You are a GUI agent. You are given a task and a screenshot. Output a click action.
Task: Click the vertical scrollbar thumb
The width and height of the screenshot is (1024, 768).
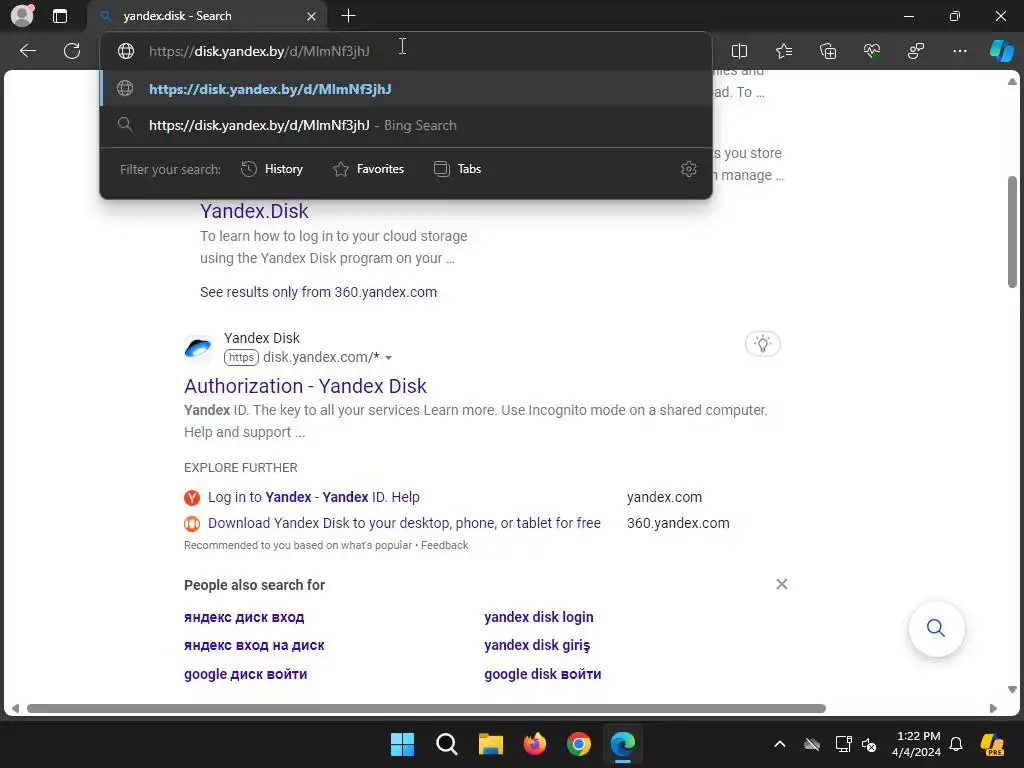(1012, 232)
